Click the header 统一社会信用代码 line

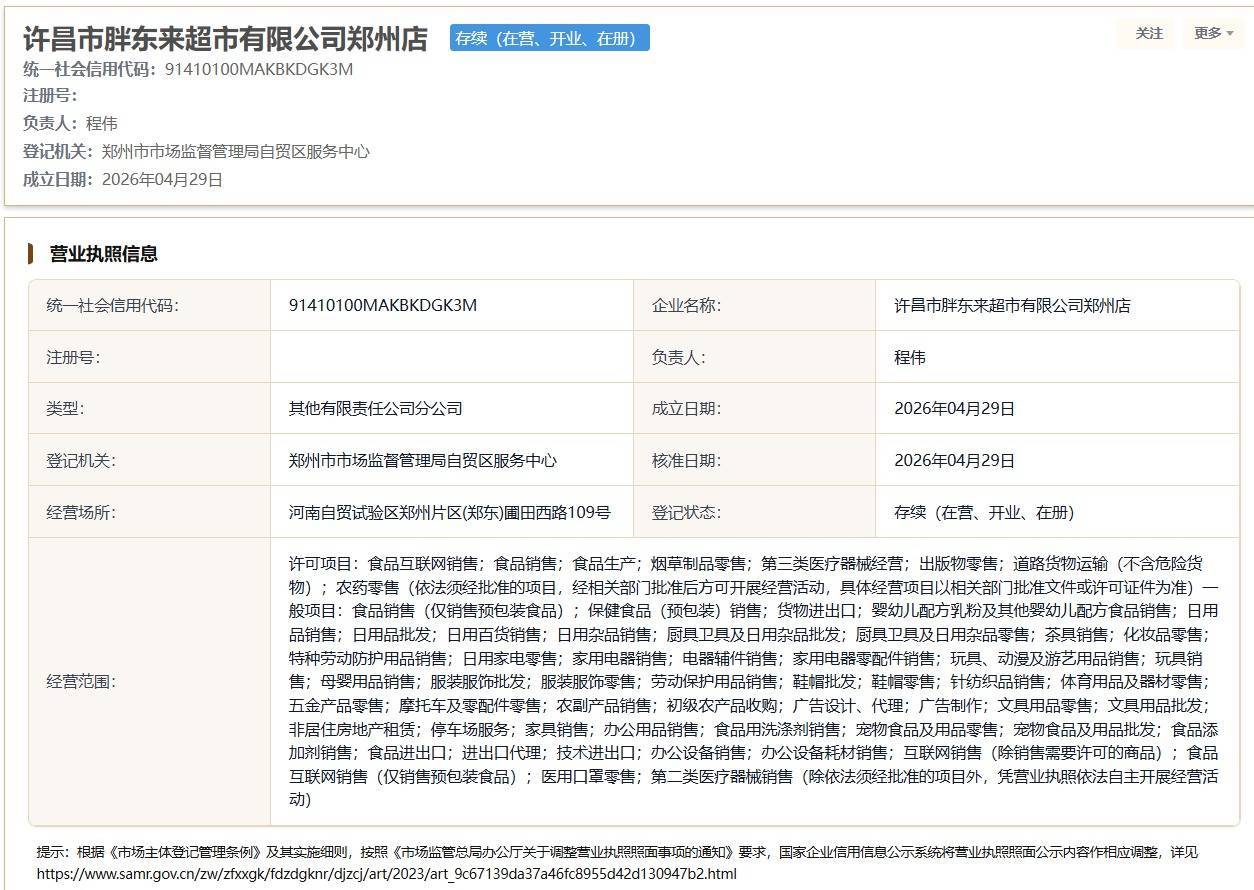188,69
